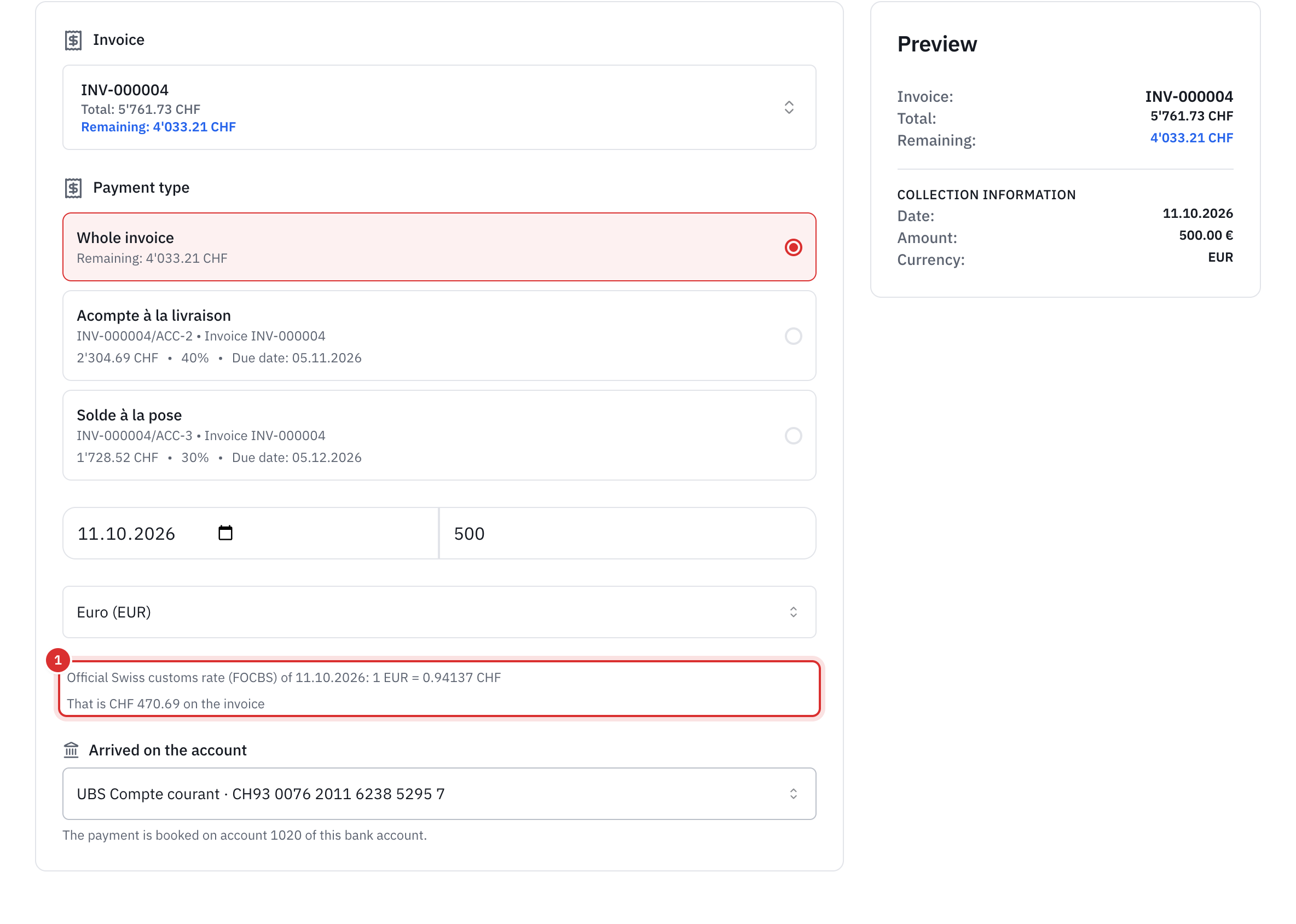Click the COLLECTION INFORMATION heading

[986, 194]
